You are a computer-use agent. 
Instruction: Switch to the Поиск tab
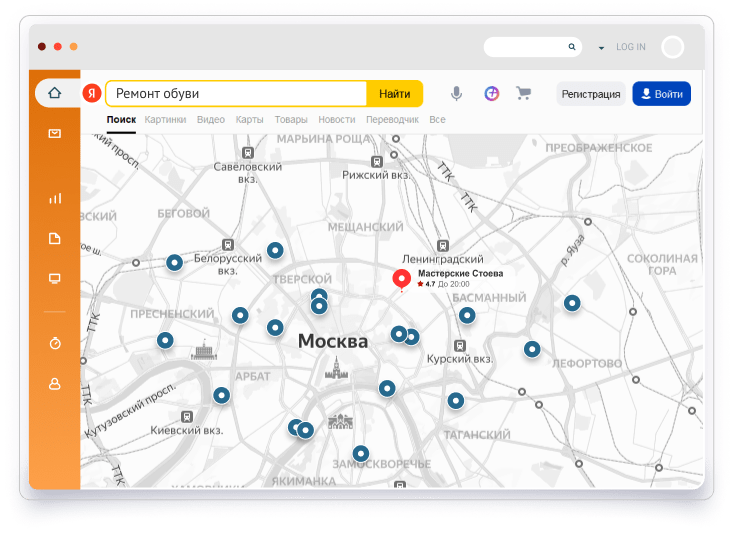[121, 120]
